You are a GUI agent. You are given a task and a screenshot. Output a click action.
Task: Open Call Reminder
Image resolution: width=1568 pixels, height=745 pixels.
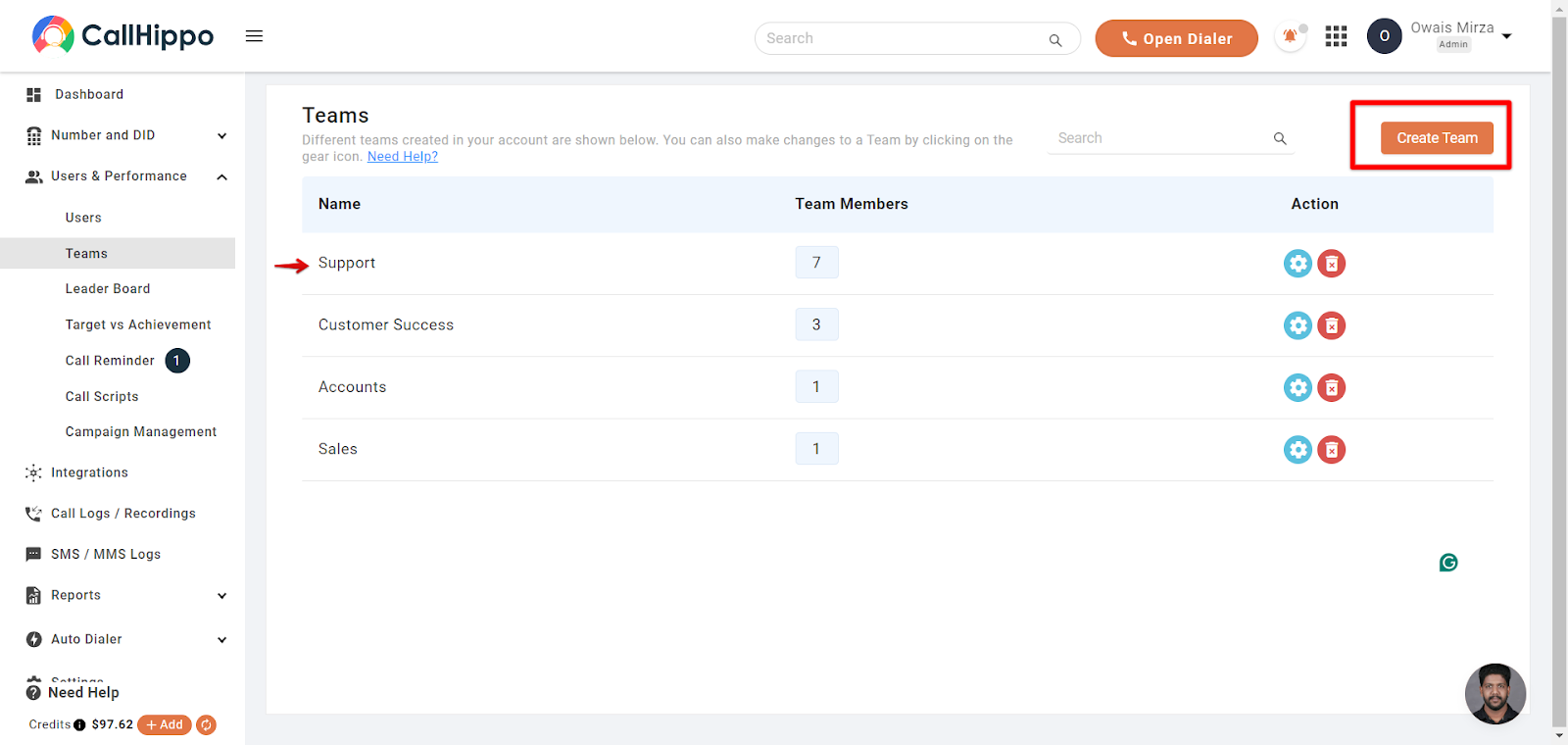point(110,361)
